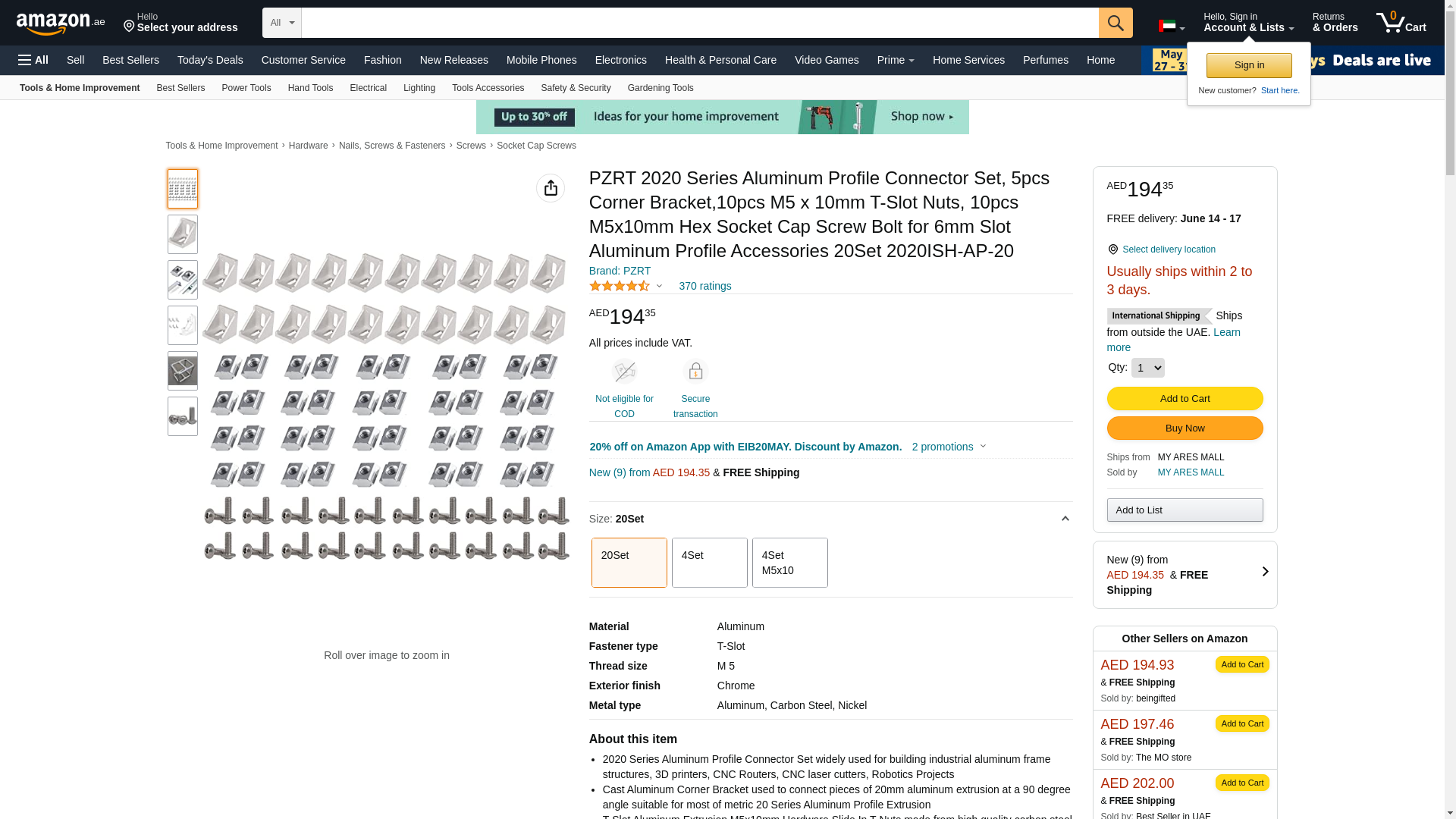Click the share icon on product image
The height and width of the screenshot is (819, 1456).
(x=550, y=188)
